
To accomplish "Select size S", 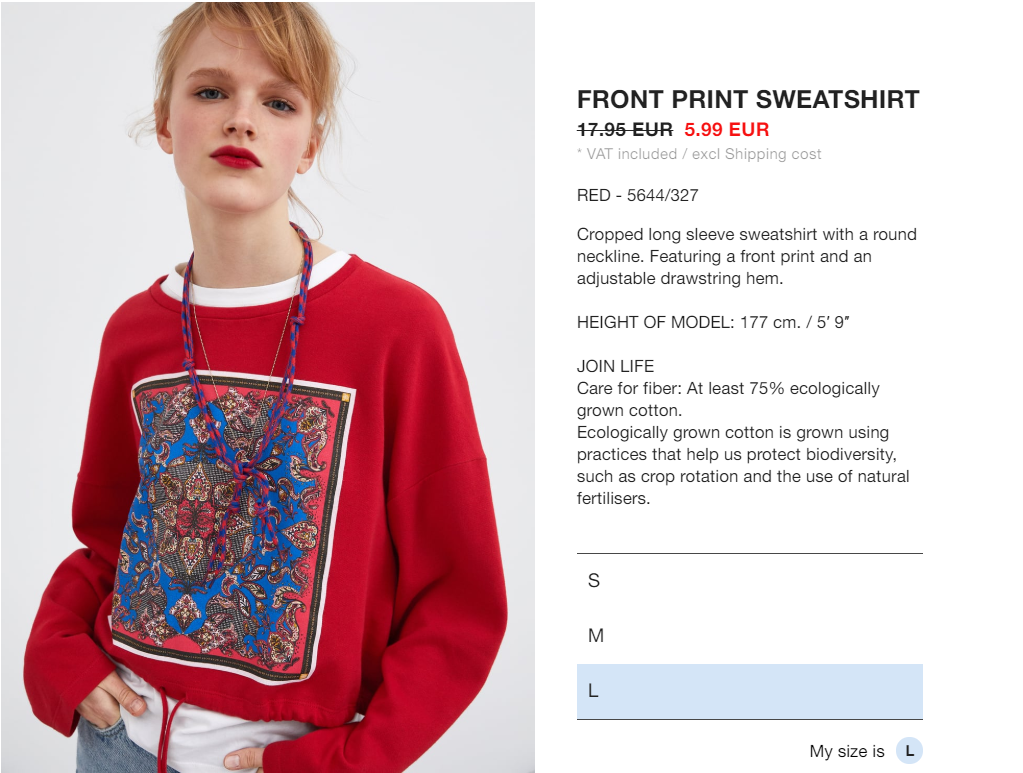I will coord(749,581).
